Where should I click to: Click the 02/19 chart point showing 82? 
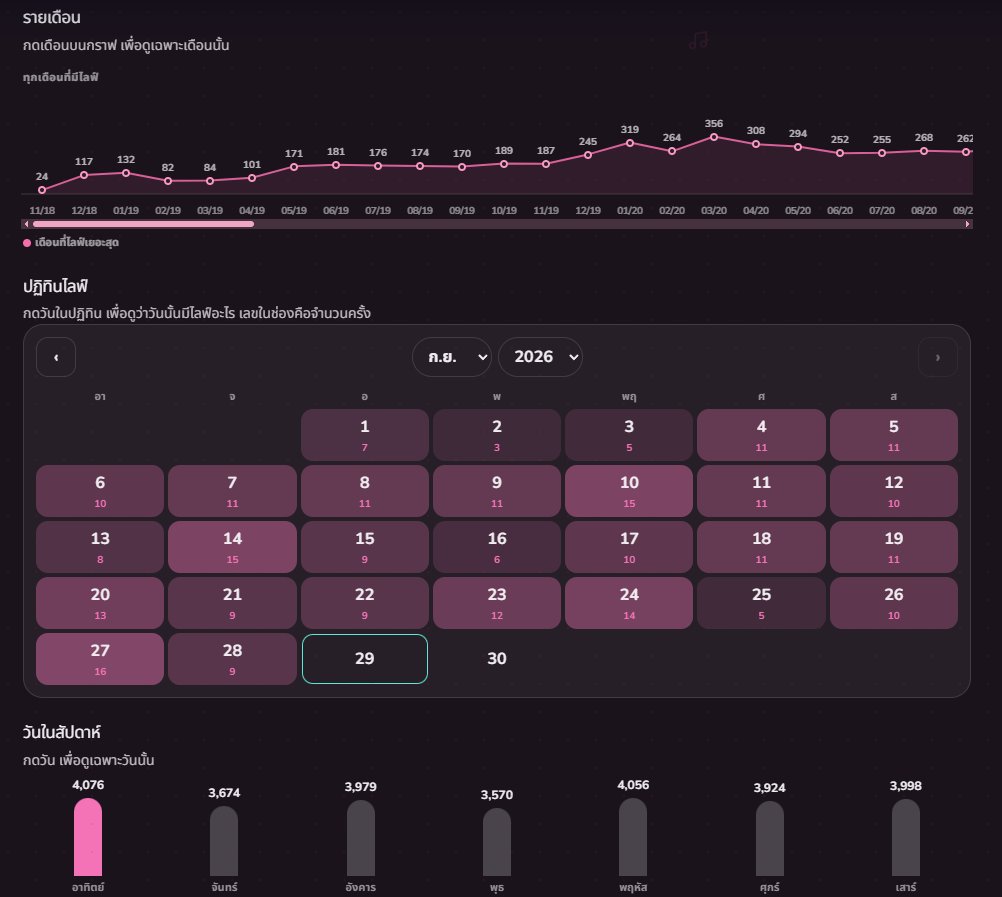[168, 181]
